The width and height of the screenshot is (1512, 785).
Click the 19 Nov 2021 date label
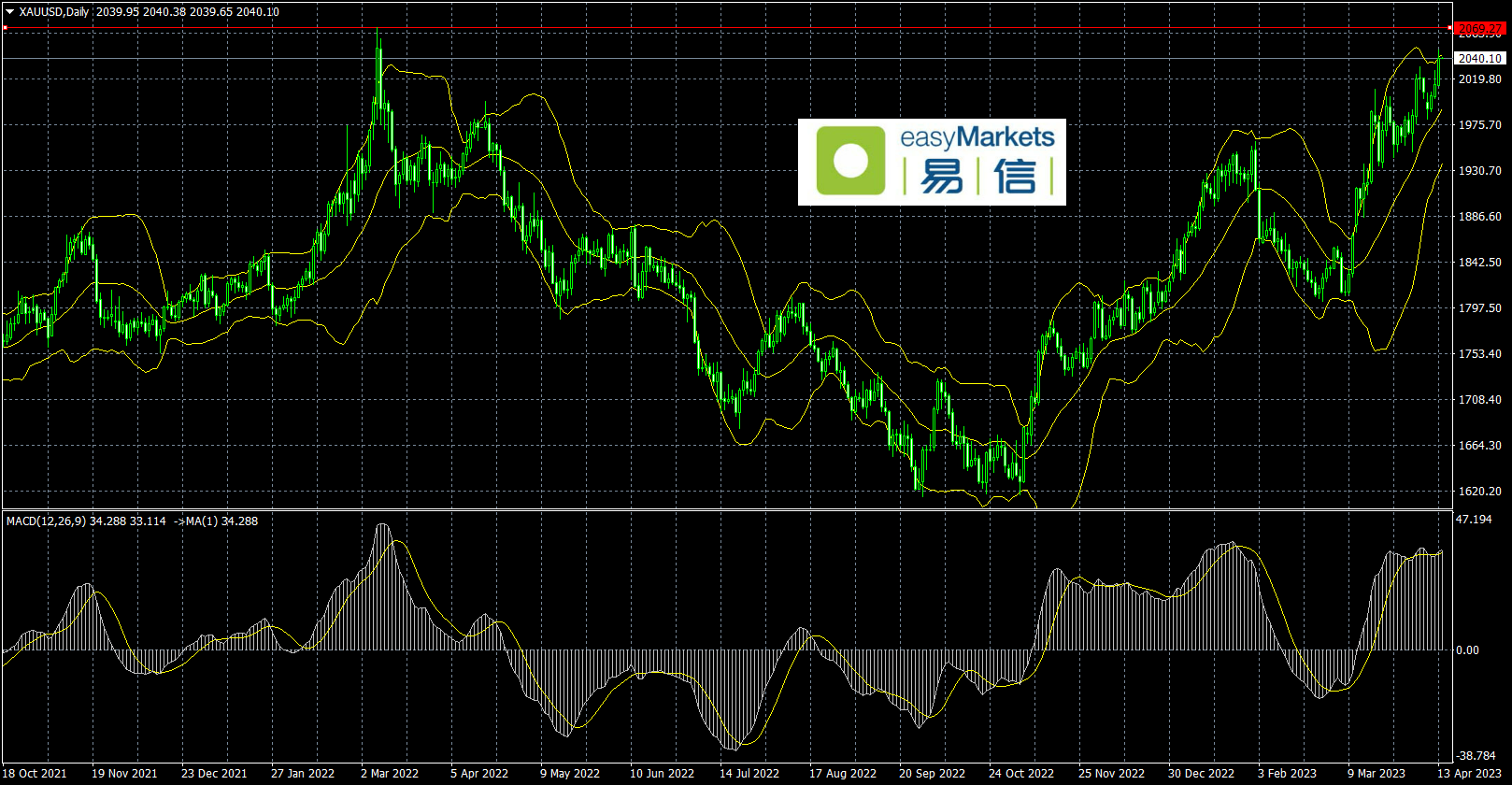[124, 774]
